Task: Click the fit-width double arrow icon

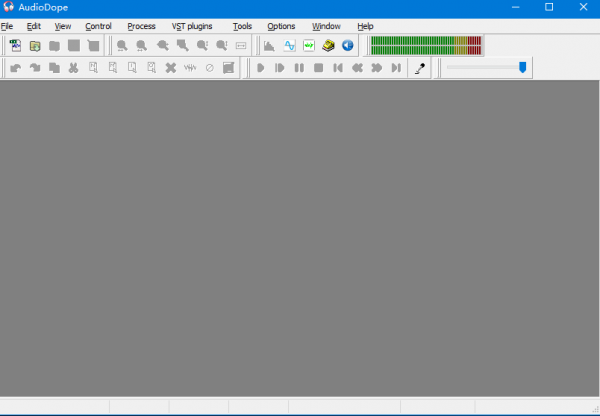Action: point(241,46)
